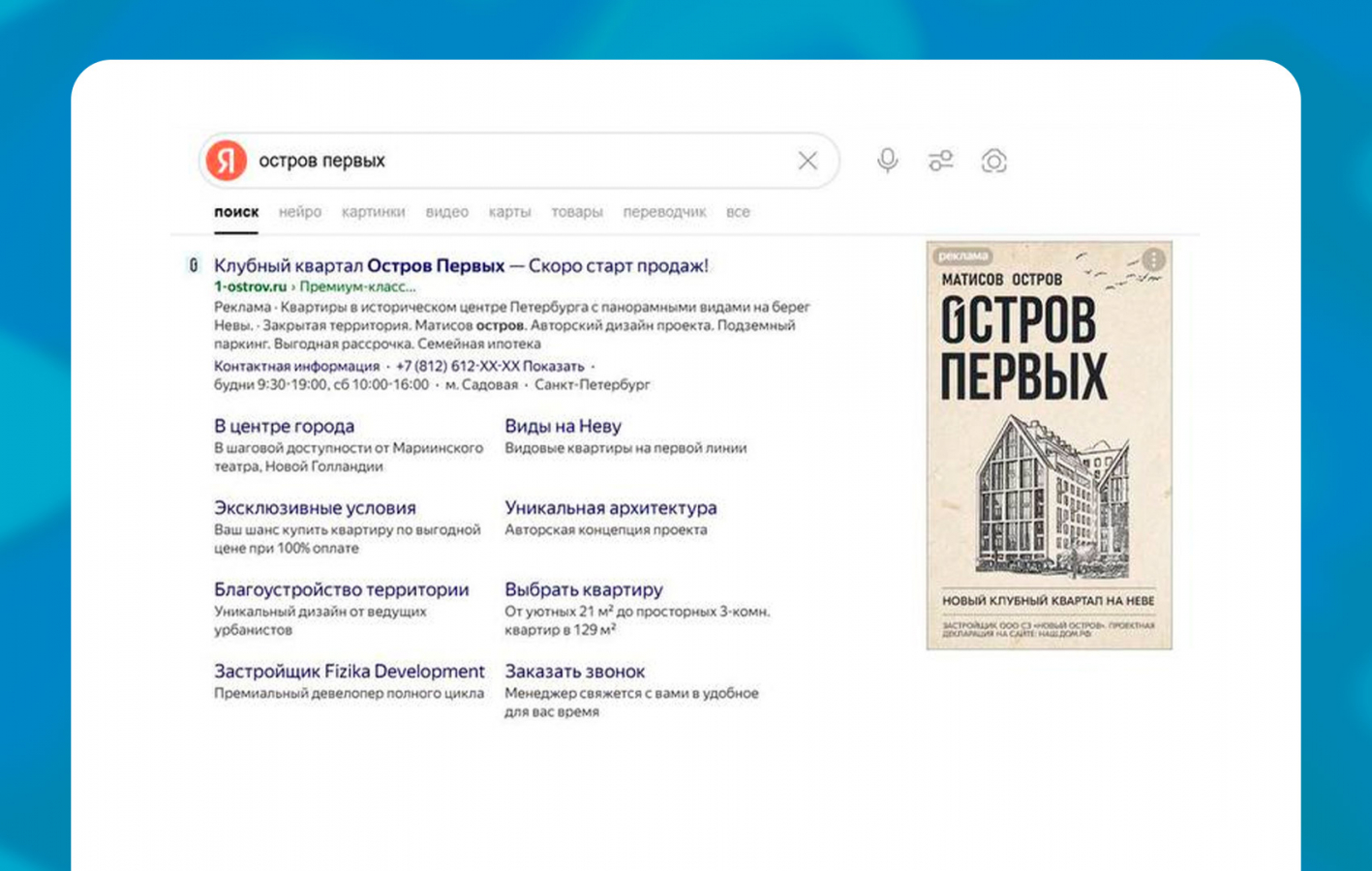The image size is (1372, 871).
Task: Click the Yandex logo icon
Action: pyautogui.click(x=227, y=161)
